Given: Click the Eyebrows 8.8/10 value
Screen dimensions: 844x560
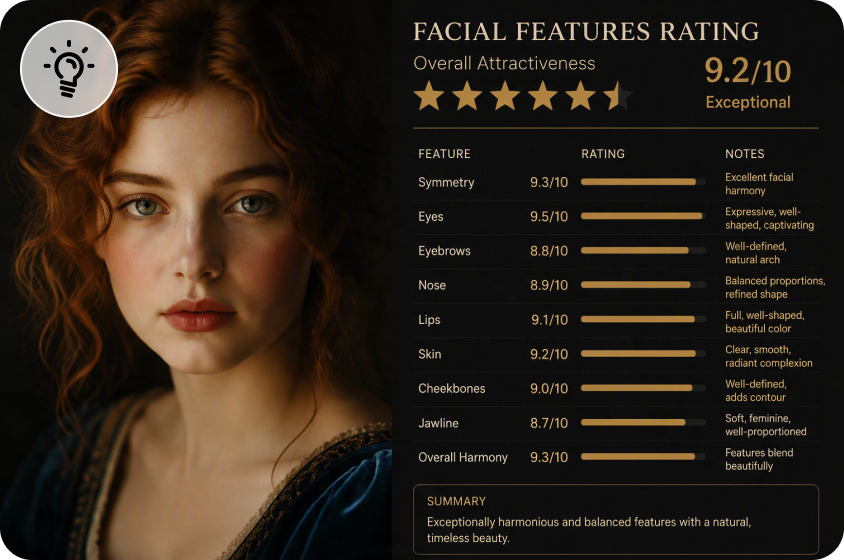Looking at the screenshot, I should [x=548, y=251].
